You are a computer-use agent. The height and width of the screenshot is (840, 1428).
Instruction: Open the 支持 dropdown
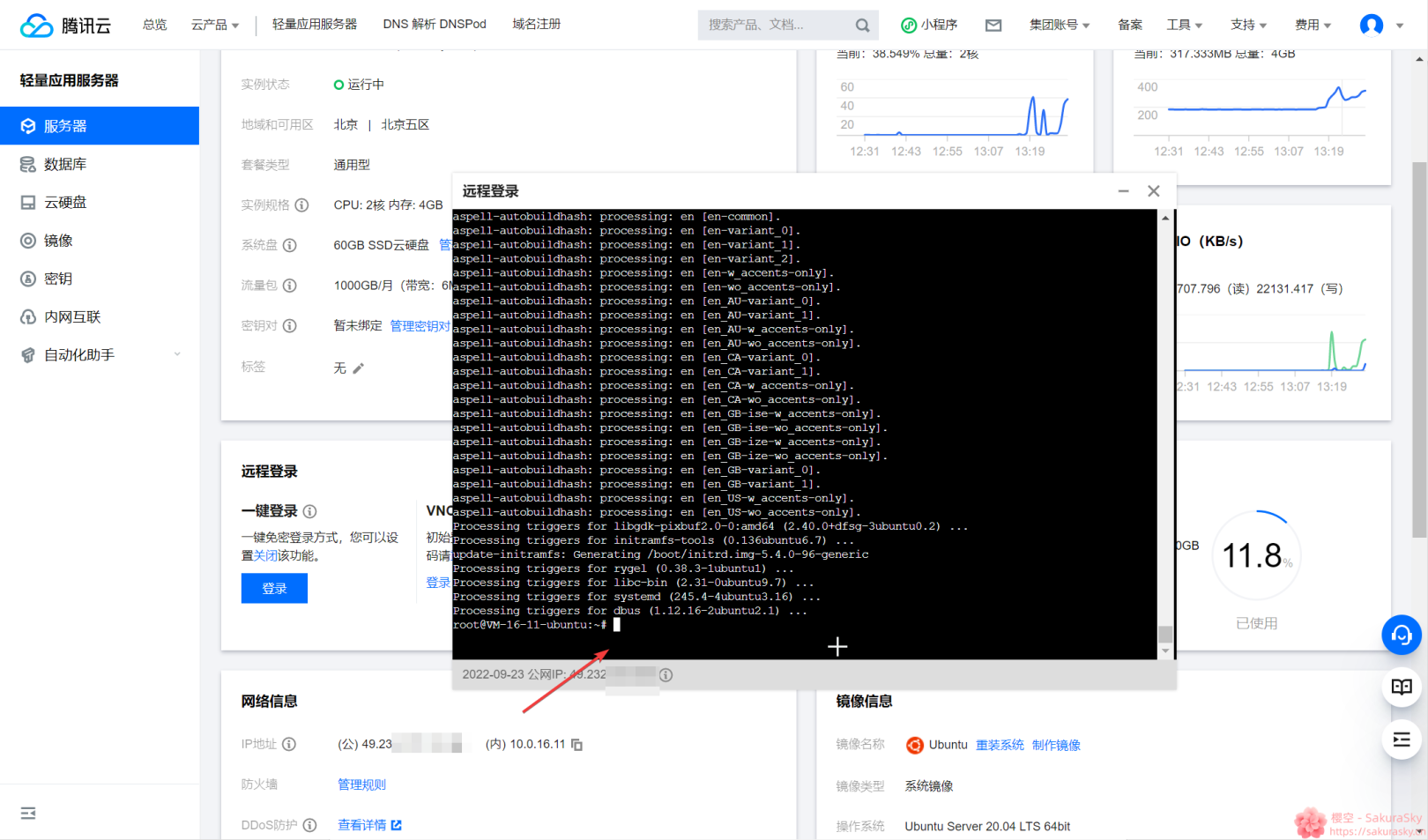coord(1249,25)
